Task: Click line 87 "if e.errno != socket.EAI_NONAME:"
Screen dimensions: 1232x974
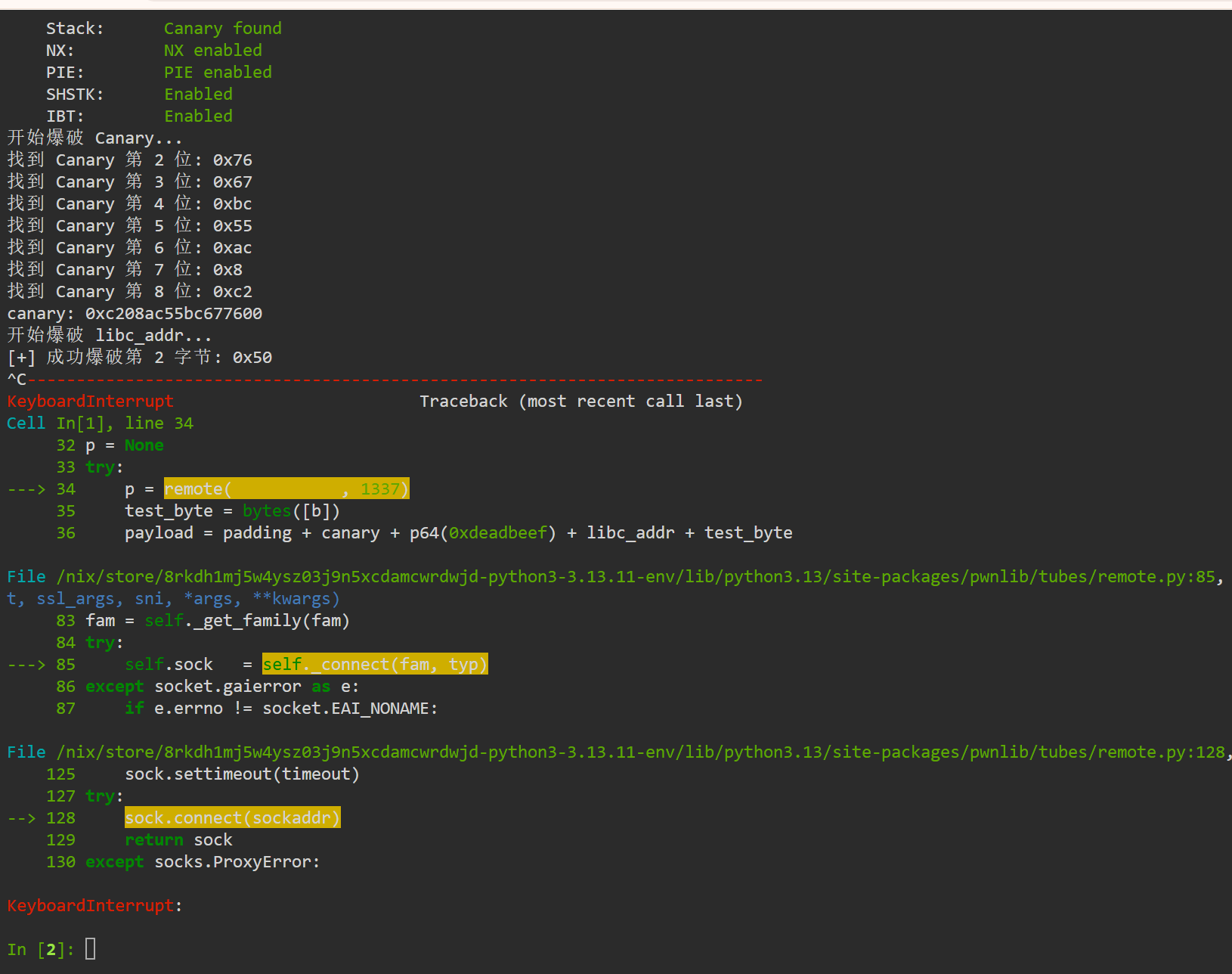Action: pyautogui.click(x=281, y=709)
